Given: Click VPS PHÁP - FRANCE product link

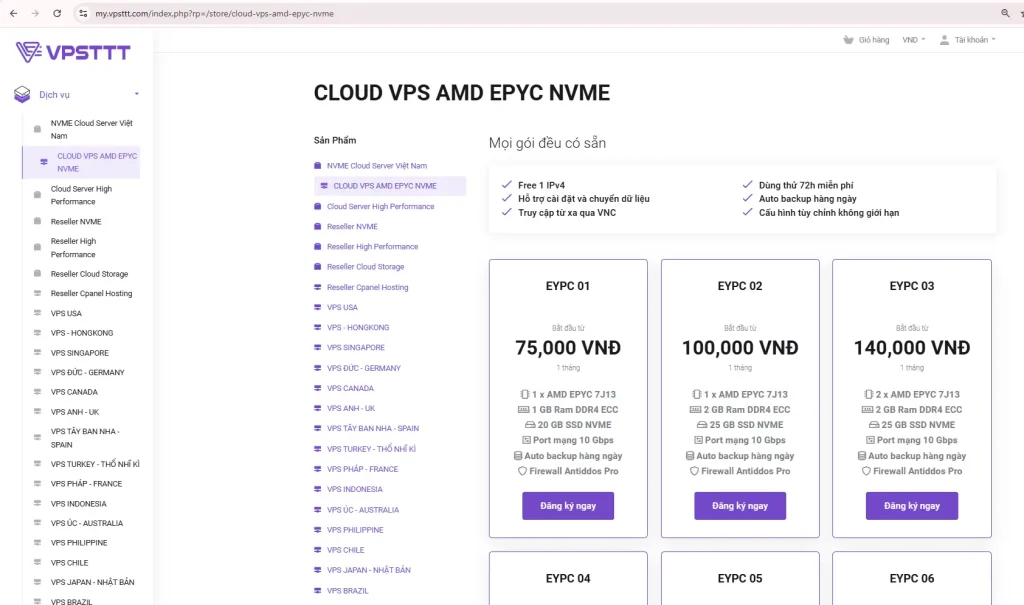Looking at the screenshot, I should [x=362, y=469].
